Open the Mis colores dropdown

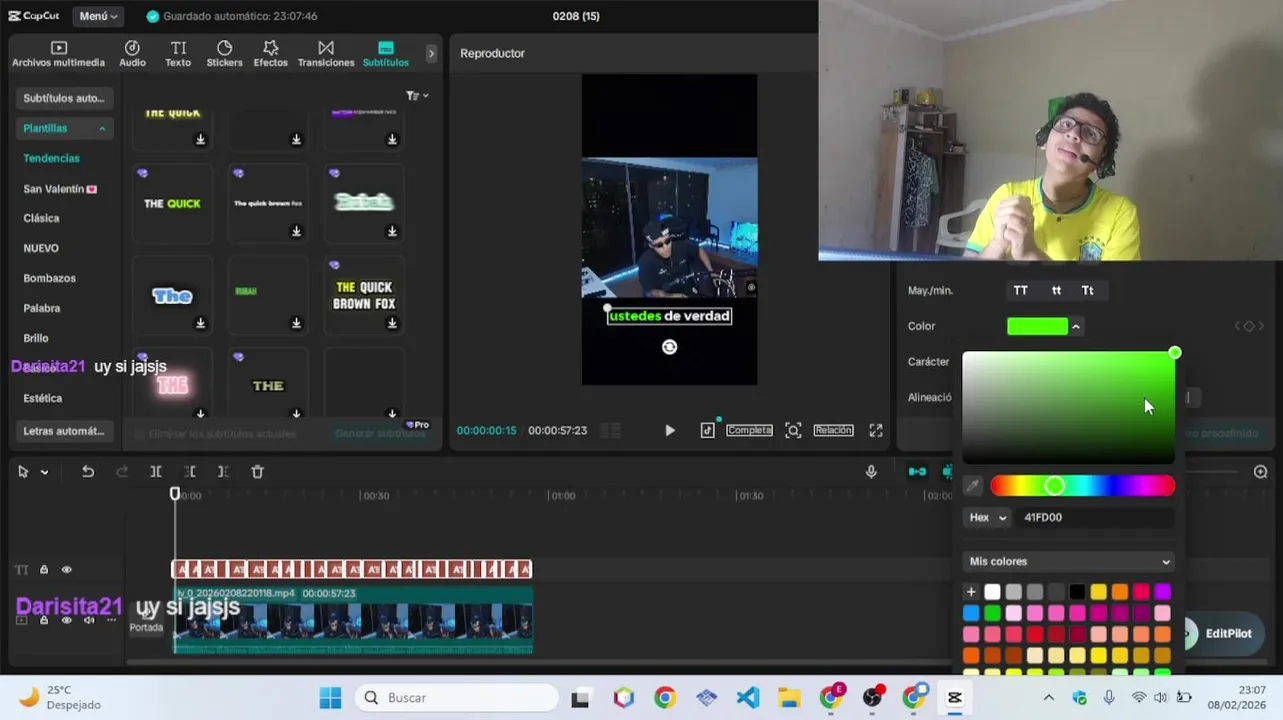coord(1069,561)
